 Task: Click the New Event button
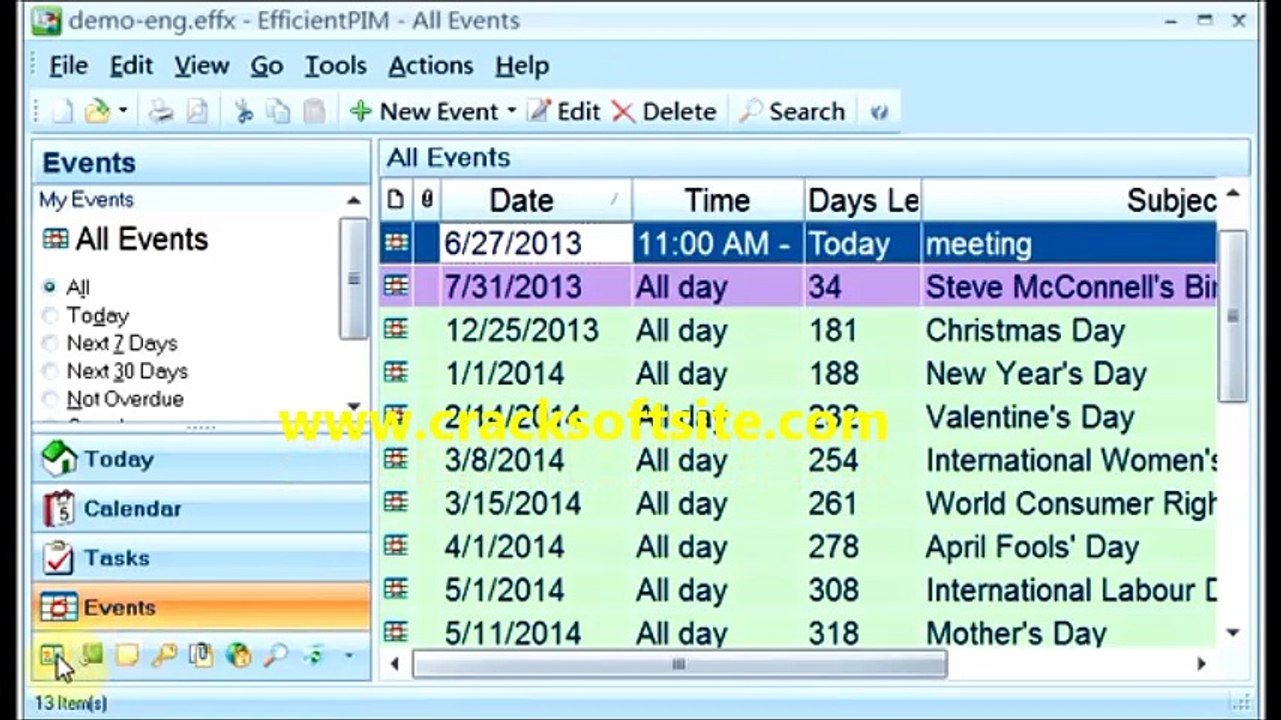tap(424, 111)
